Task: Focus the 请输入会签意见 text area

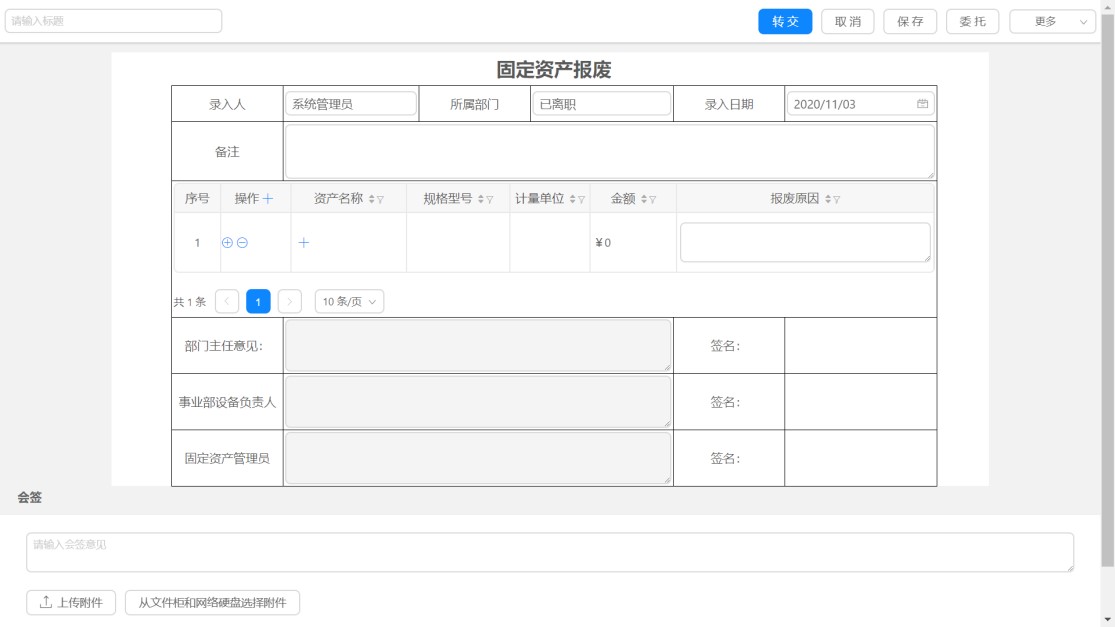Action: tap(550, 552)
